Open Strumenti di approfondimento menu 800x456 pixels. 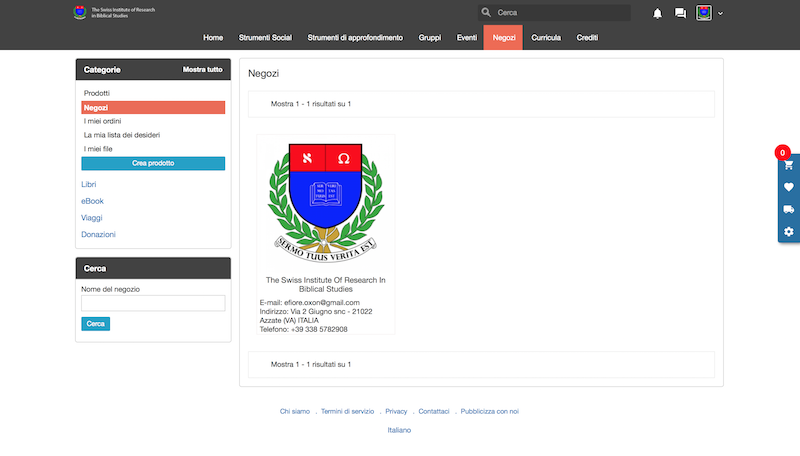355,38
